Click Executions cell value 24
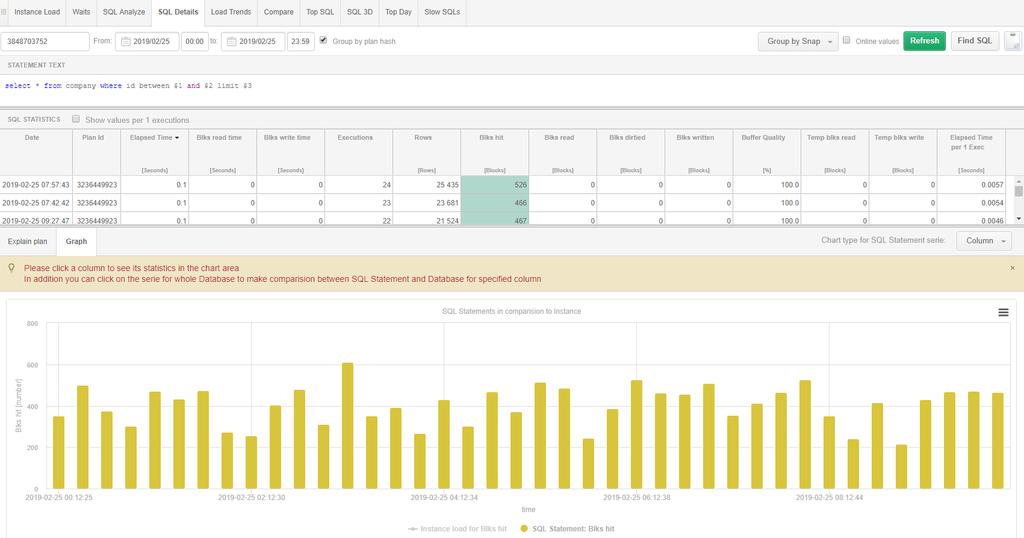1024x538 pixels. click(359, 185)
